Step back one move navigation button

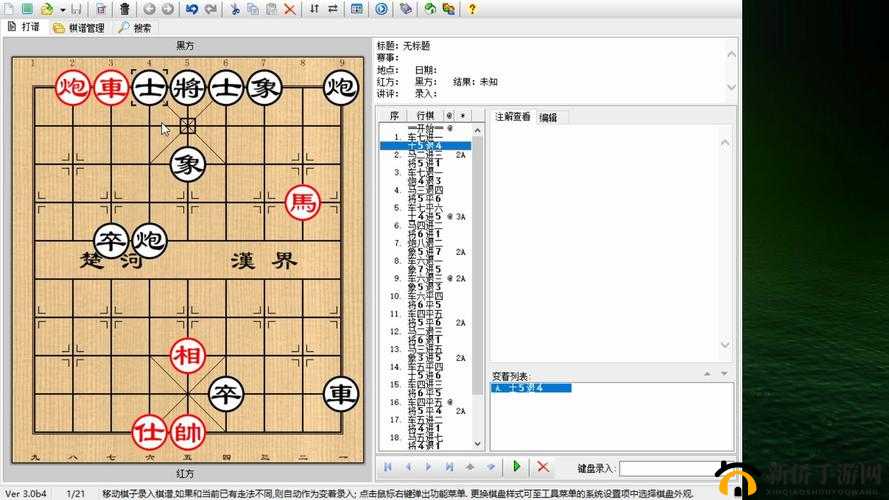pyautogui.click(x=408, y=467)
